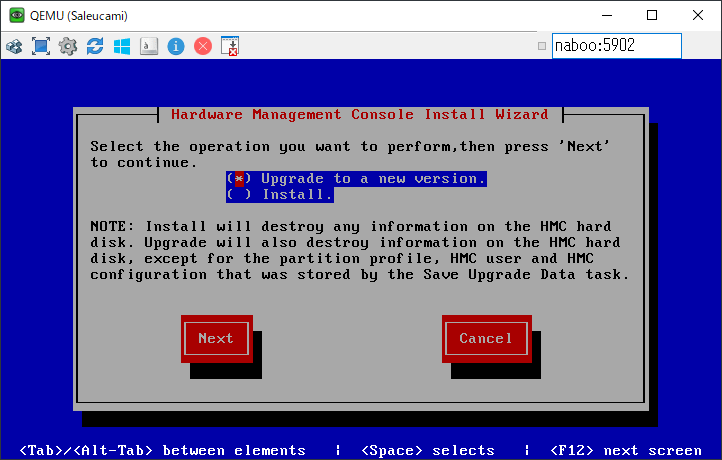Click the "<Space> selects" hint
Viewport: 722px width, 460px height.
(x=428, y=450)
